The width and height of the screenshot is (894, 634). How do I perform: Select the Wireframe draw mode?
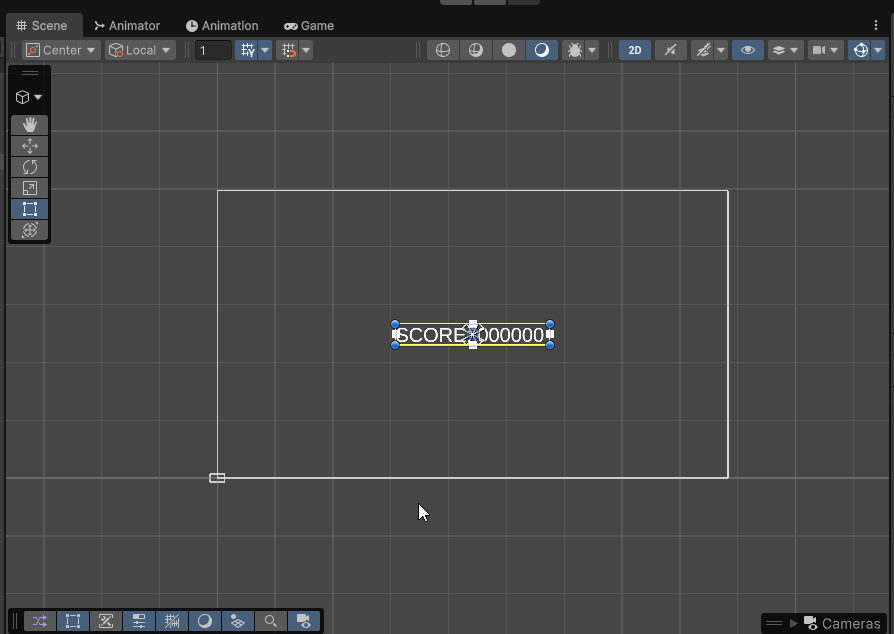coord(442,50)
